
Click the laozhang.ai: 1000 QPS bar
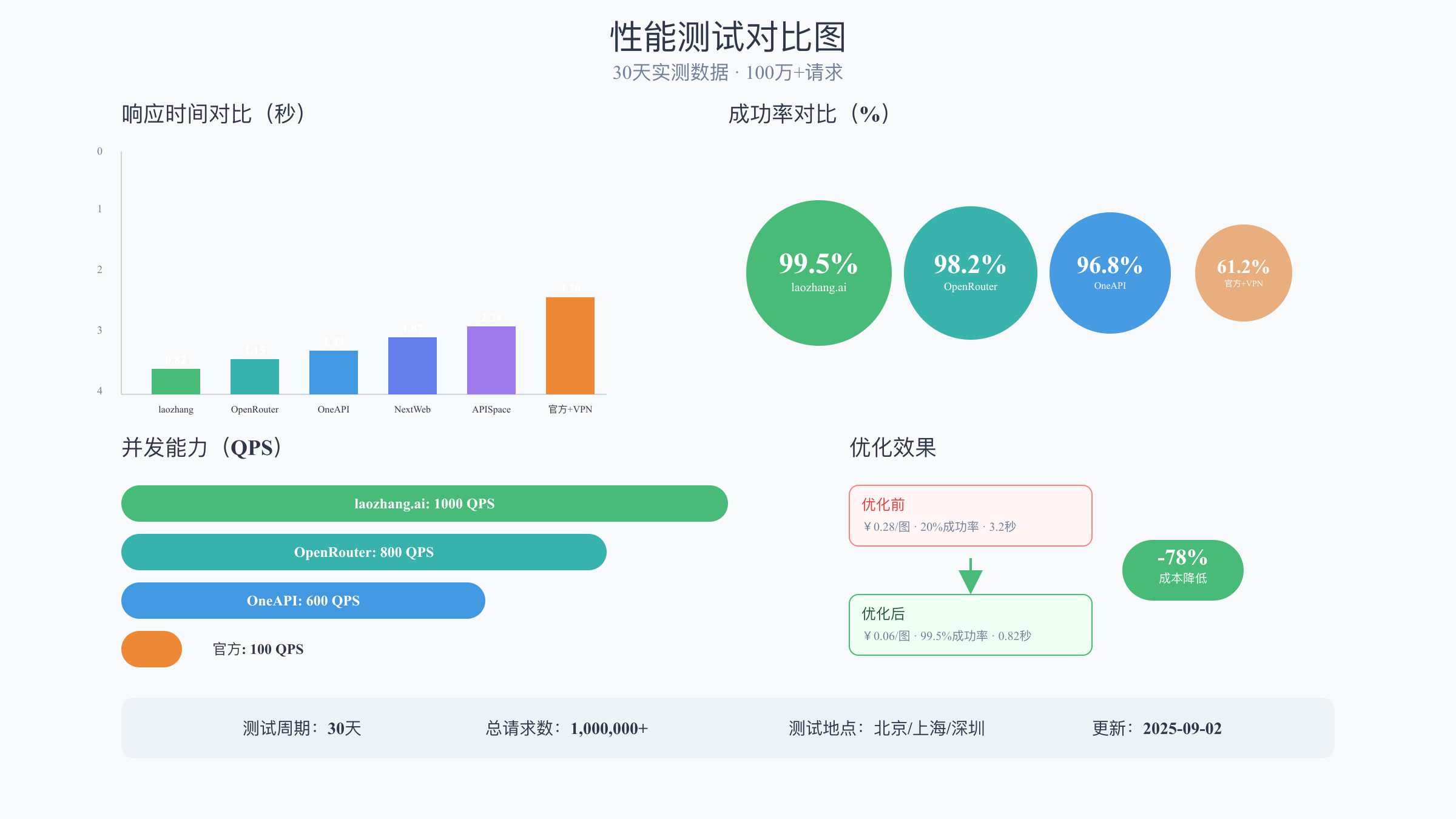[x=425, y=504]
